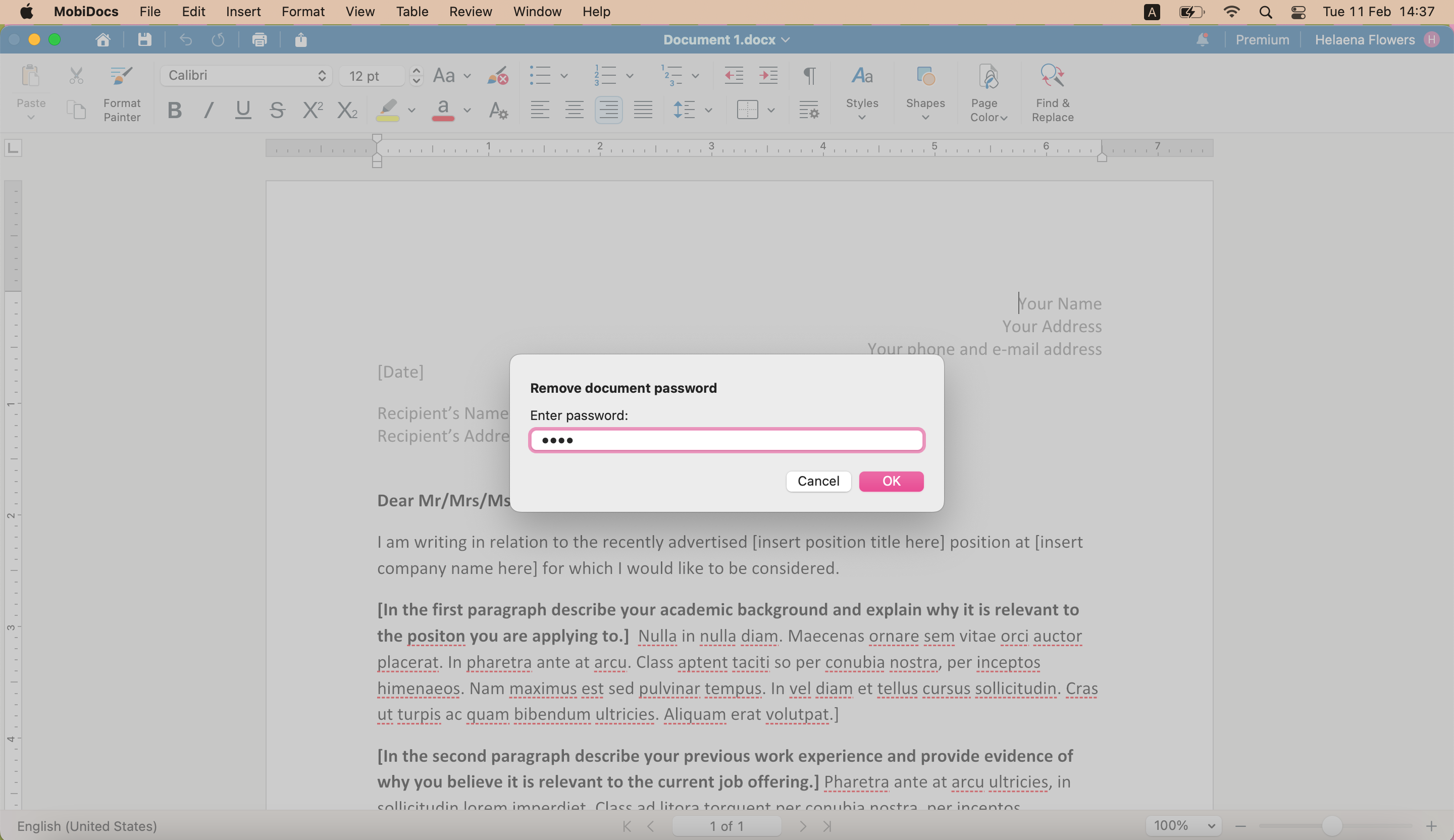Adjust the zoom slider handle
The width and height of the screenshot is (1454, 840).
[x=1331, y=826]
